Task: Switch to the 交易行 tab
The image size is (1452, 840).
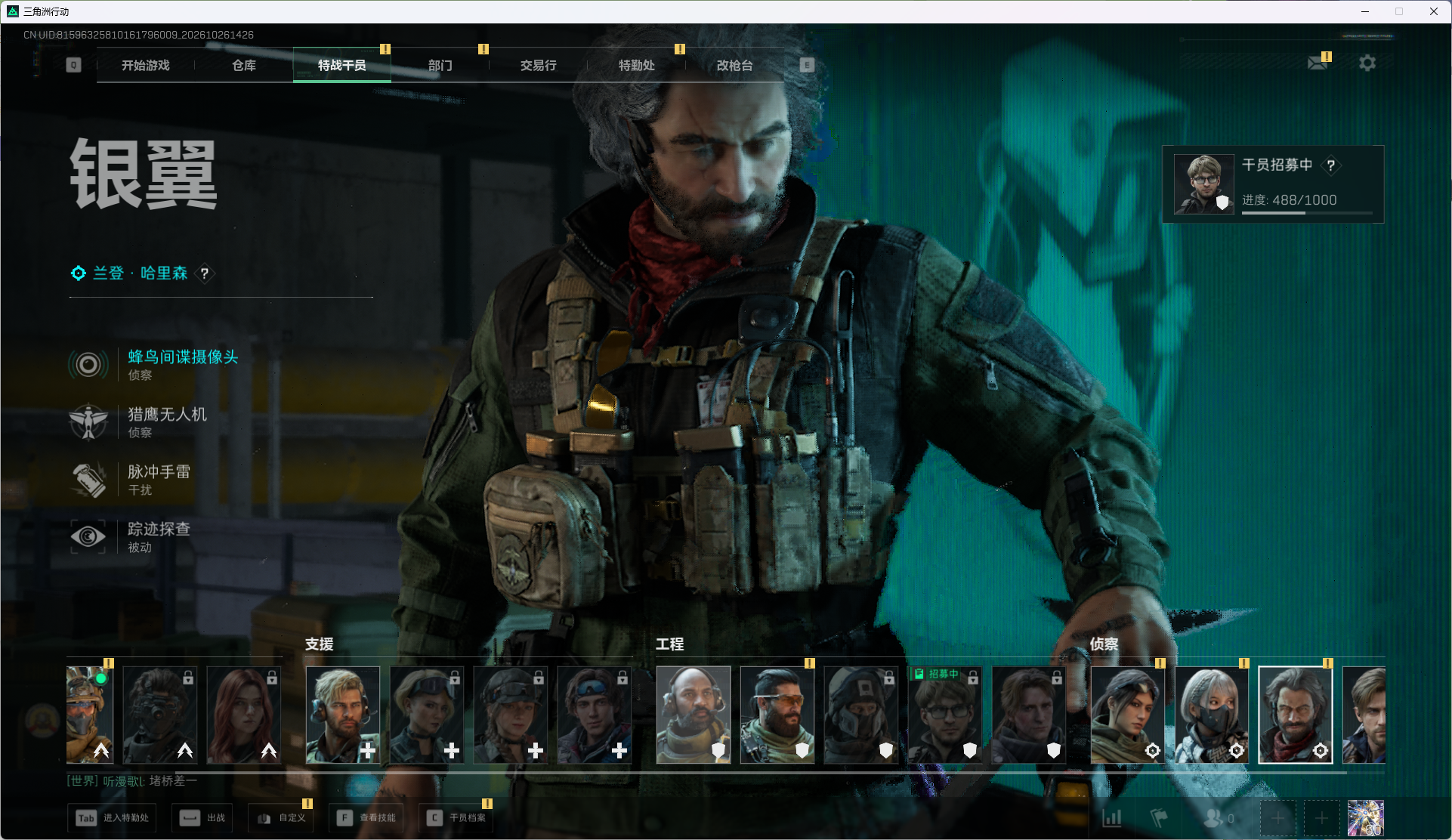Action: click(539, 66)
